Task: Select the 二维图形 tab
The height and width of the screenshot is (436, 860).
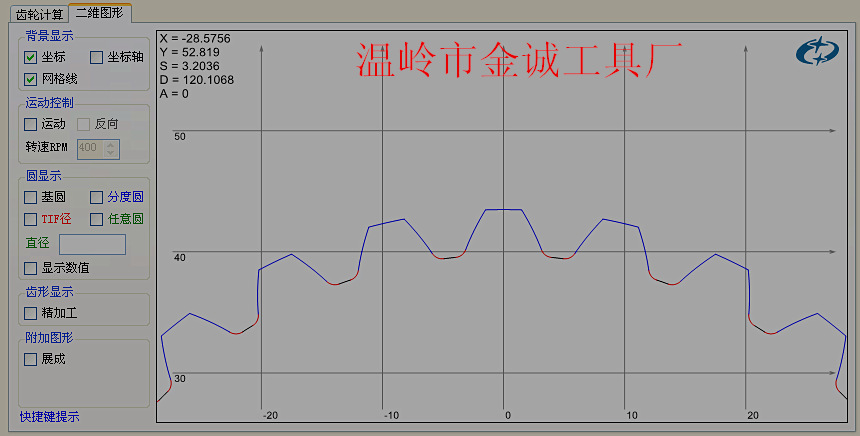Action: click(100, 13)
